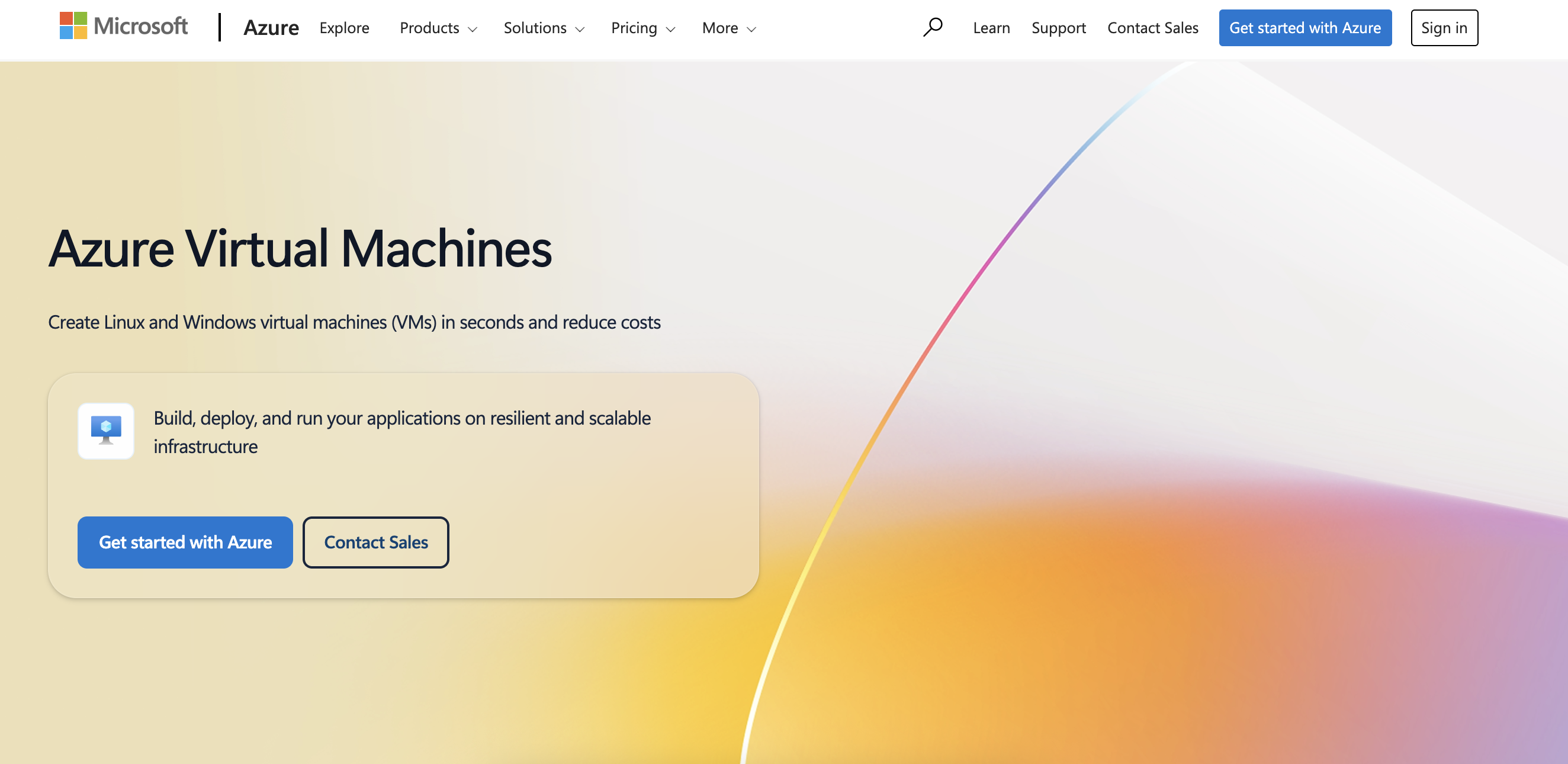Click Contact Sales in the header
This screenshot has width=1568, height=764.
coord(1152,28)
